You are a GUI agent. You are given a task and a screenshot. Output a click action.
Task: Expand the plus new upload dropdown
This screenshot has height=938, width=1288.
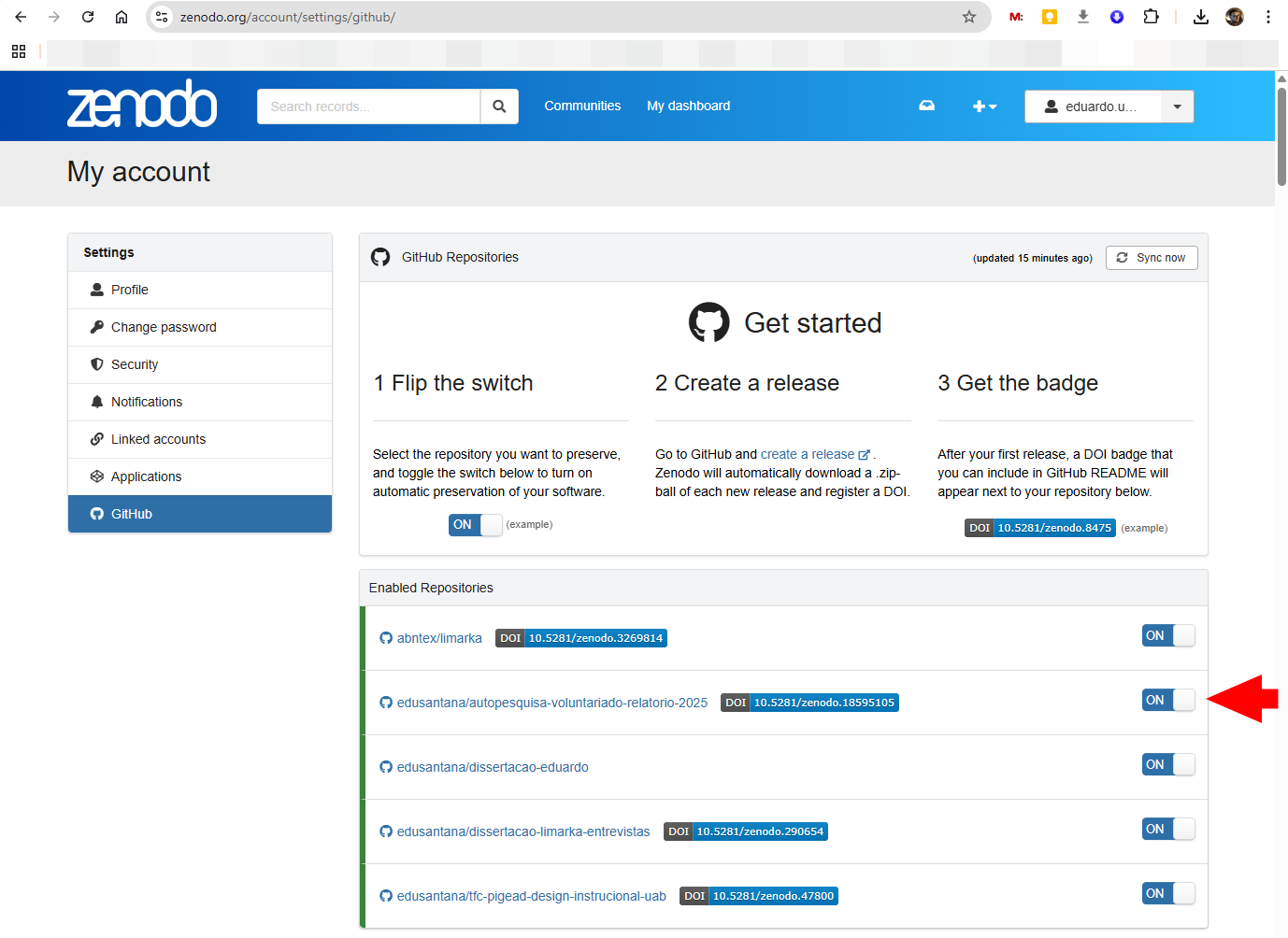point(984,107)
